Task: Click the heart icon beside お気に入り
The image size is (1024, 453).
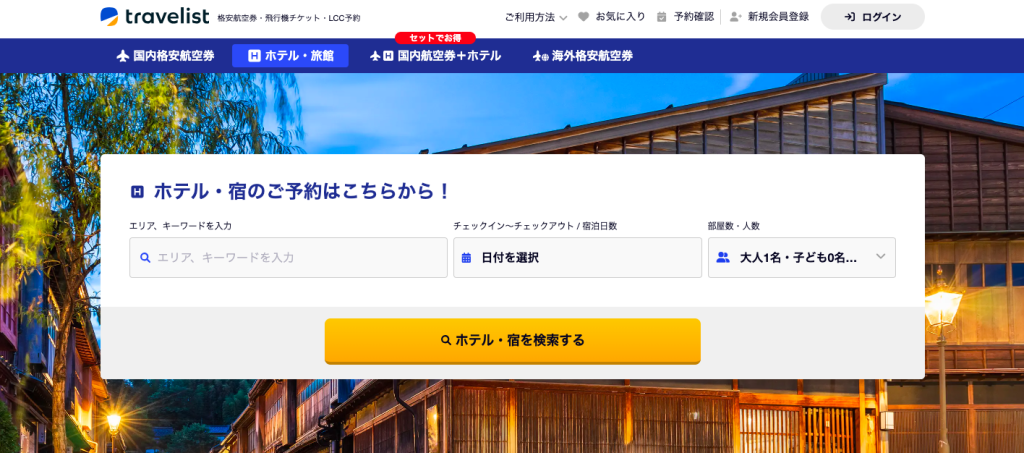Action: [584, 17]
